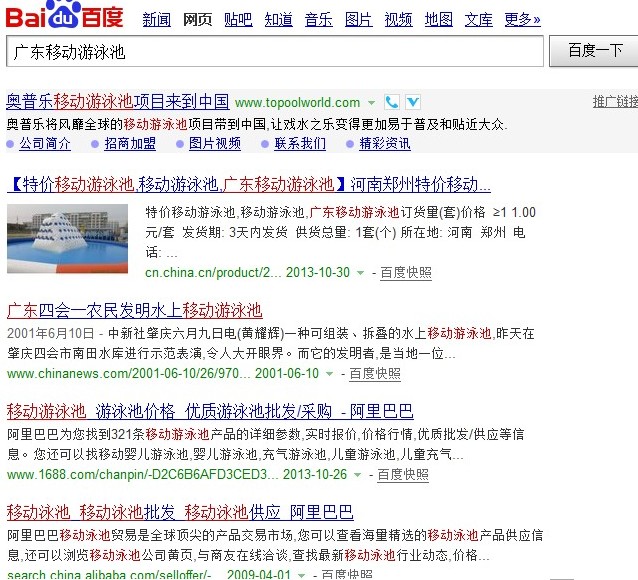Viewport: 638px width, 580px height.
Task: Switch to the 新闻 news tab
Action: coord(156,19)
